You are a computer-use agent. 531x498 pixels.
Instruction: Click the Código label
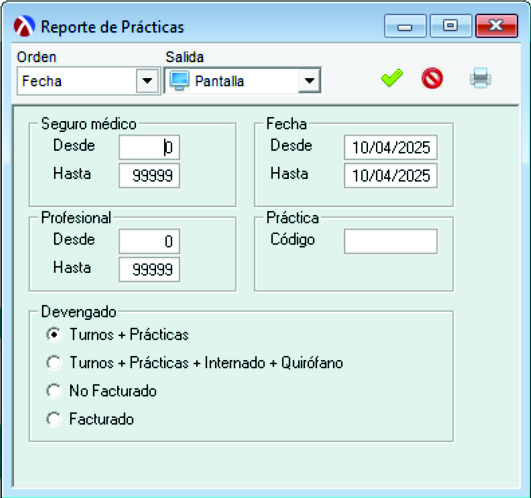pos(293,240)
